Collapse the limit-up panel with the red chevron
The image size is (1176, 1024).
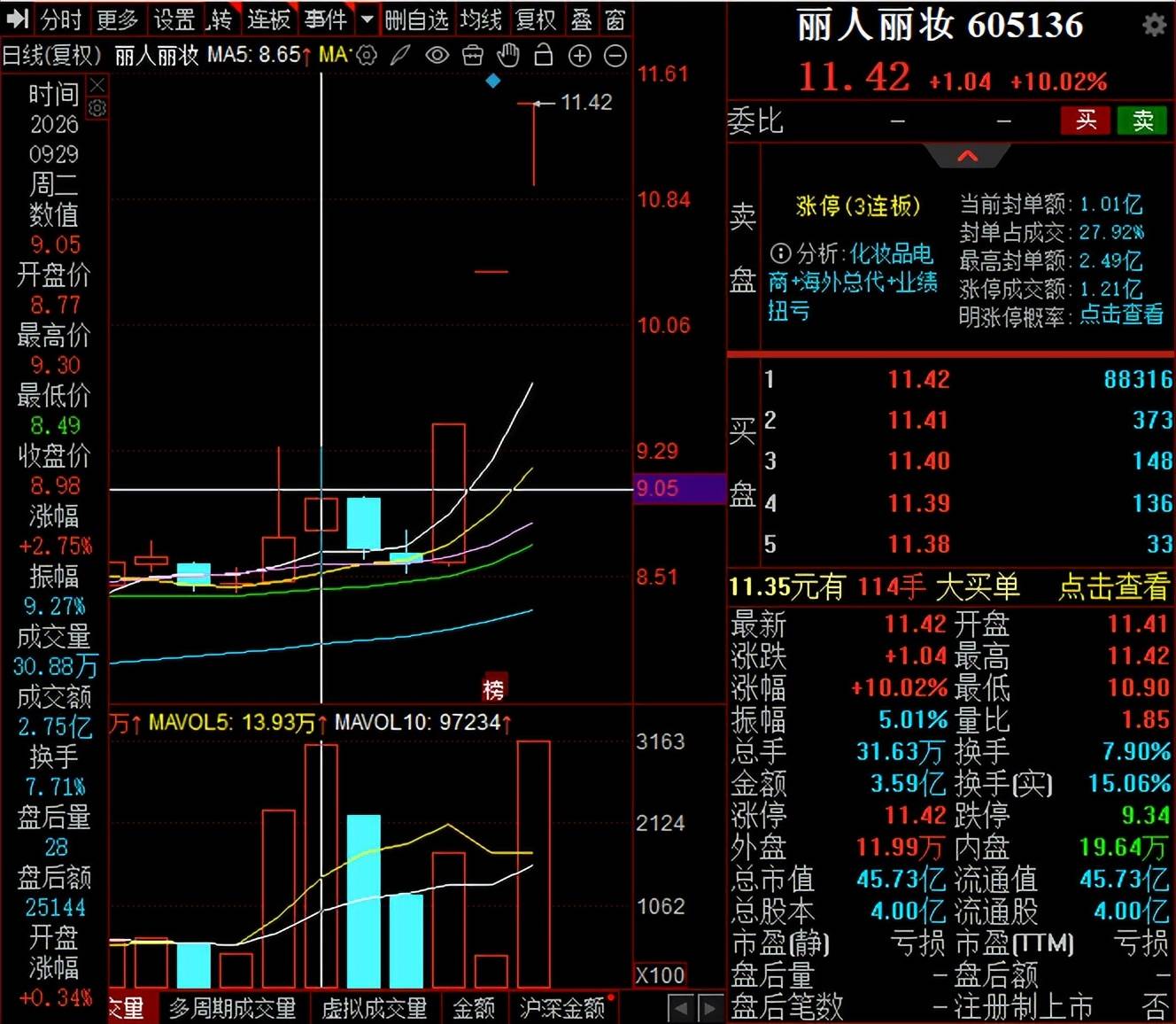click(x=968, y=156)
